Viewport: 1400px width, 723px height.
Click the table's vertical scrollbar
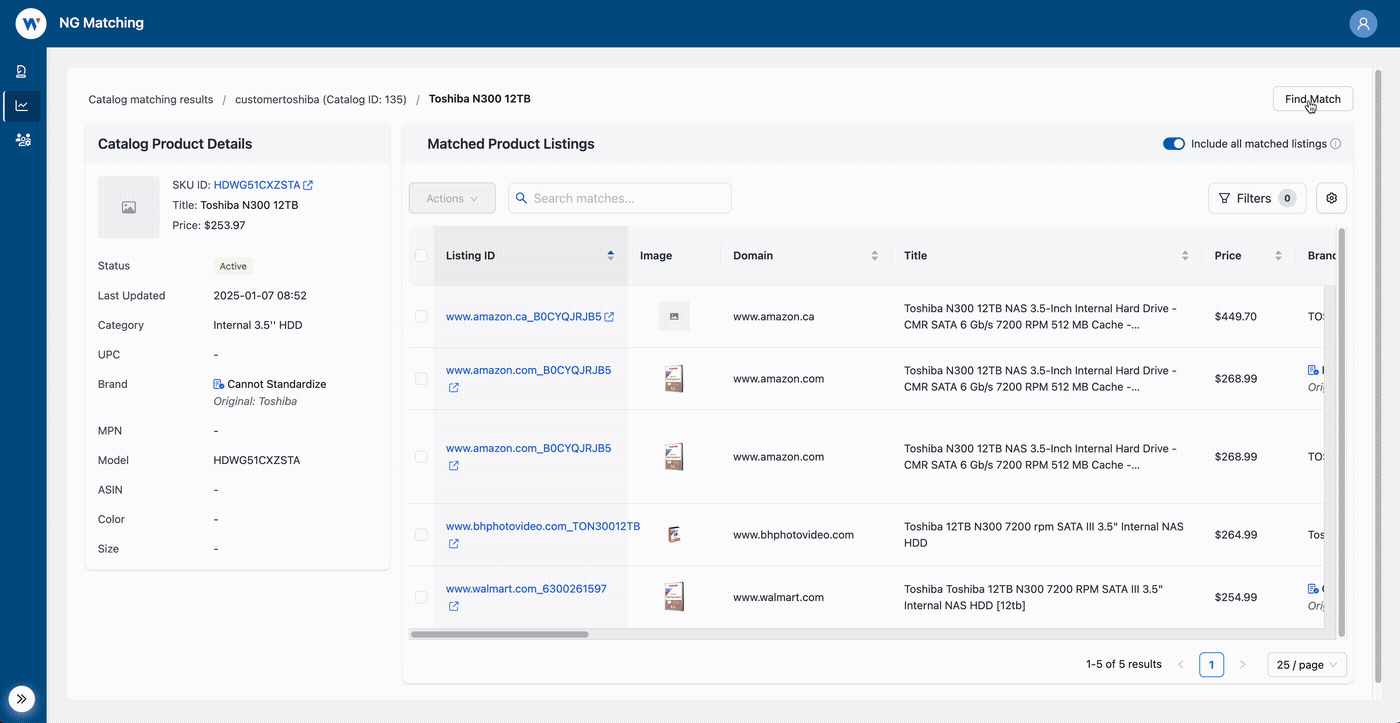1342,432
